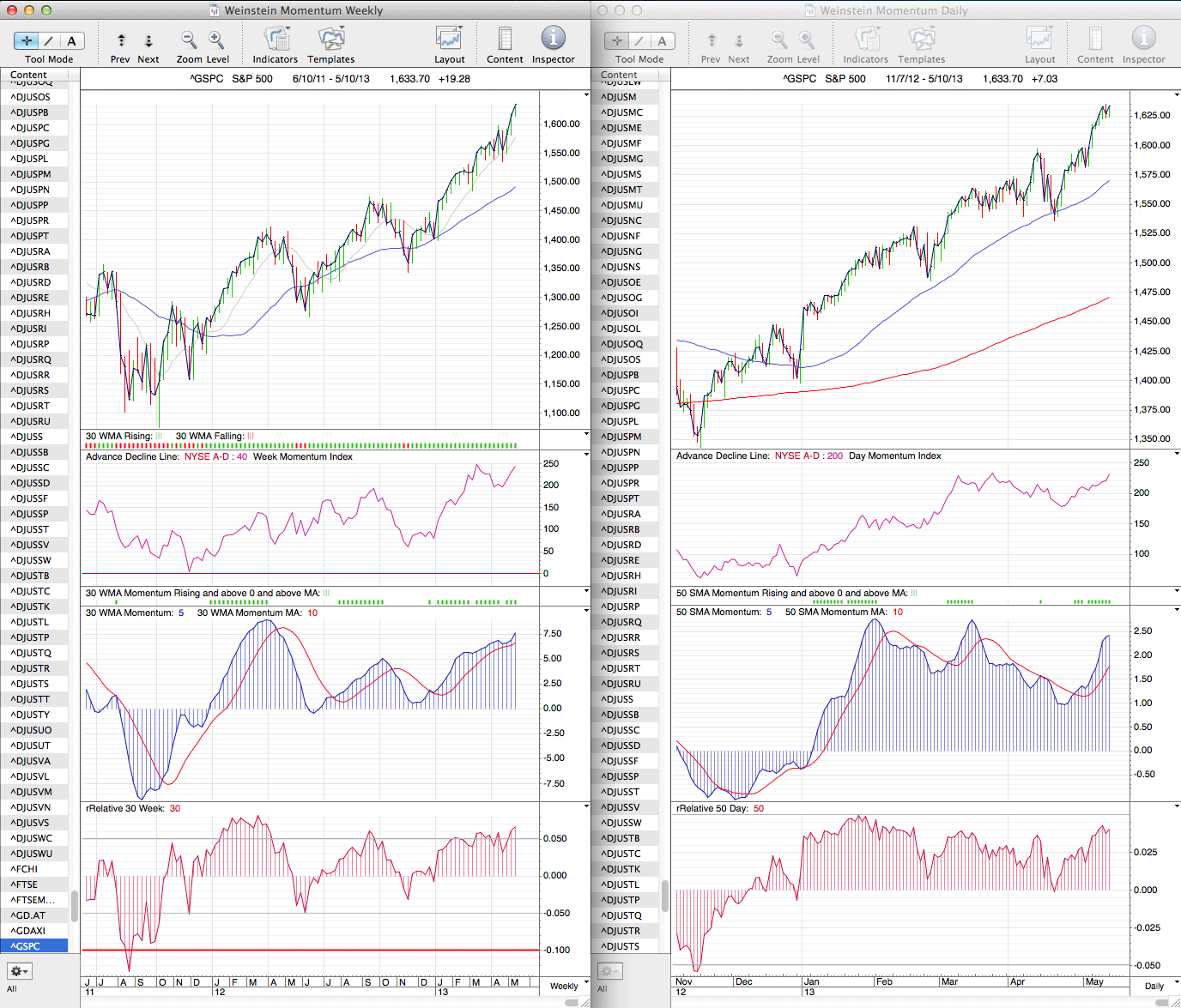The width and height of the screenshot is (1181, 1008).
Task: Zoom out the Daily chart
Action: pyautogui.click(x=779, y=39)
